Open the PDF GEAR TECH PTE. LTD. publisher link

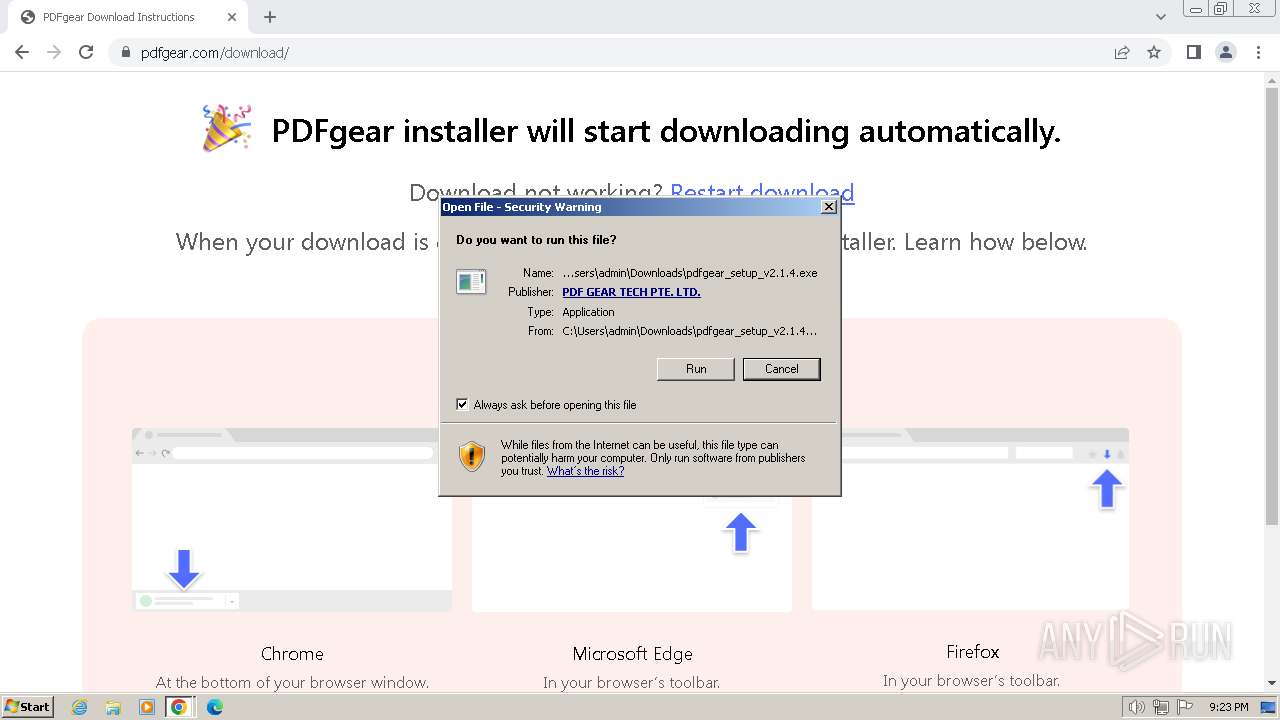631,292
